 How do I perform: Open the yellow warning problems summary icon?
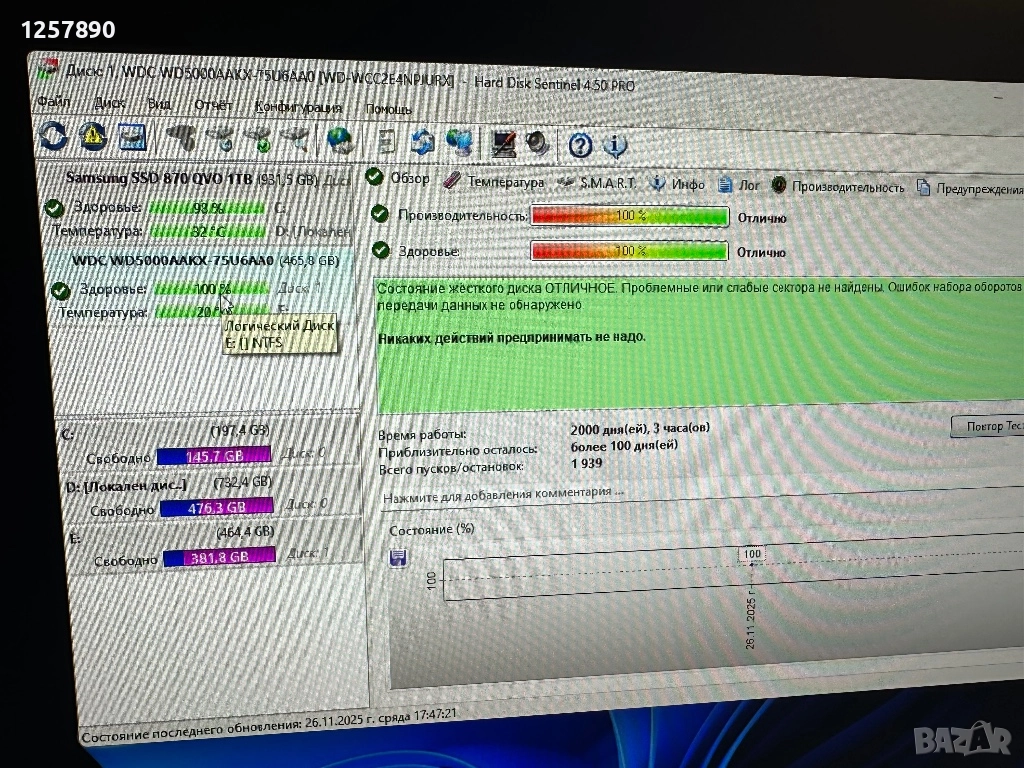pos(93,136)
